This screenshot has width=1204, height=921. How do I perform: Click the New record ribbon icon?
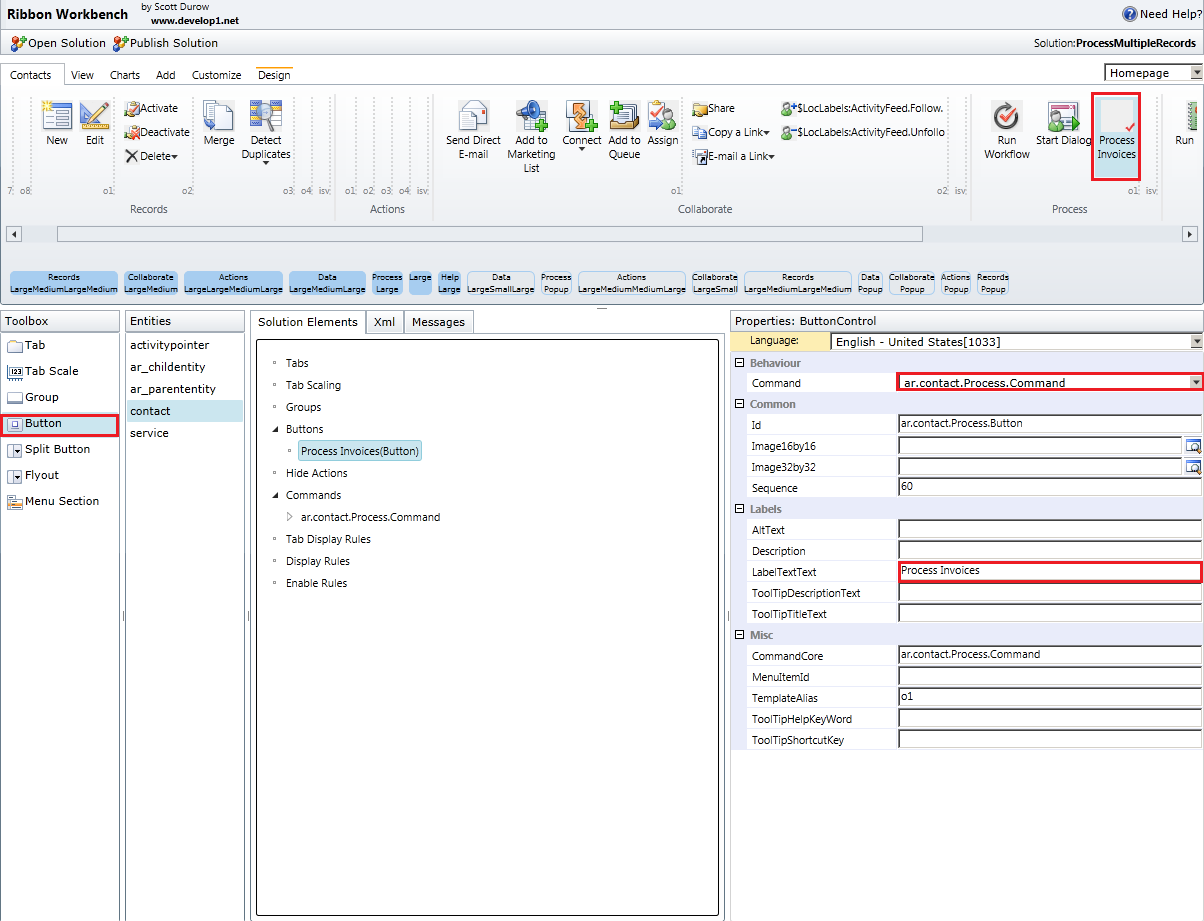coord(57,115)
